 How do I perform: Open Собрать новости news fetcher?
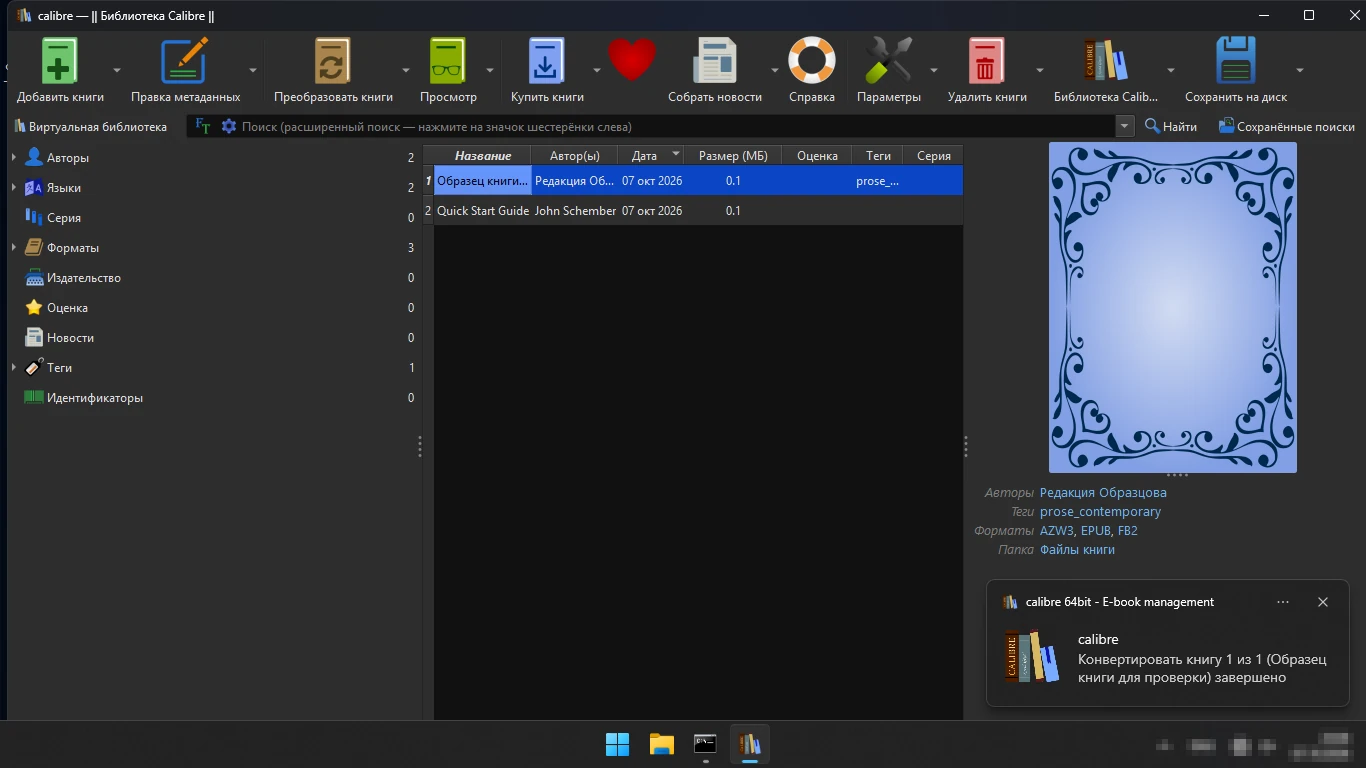point(715,61)
